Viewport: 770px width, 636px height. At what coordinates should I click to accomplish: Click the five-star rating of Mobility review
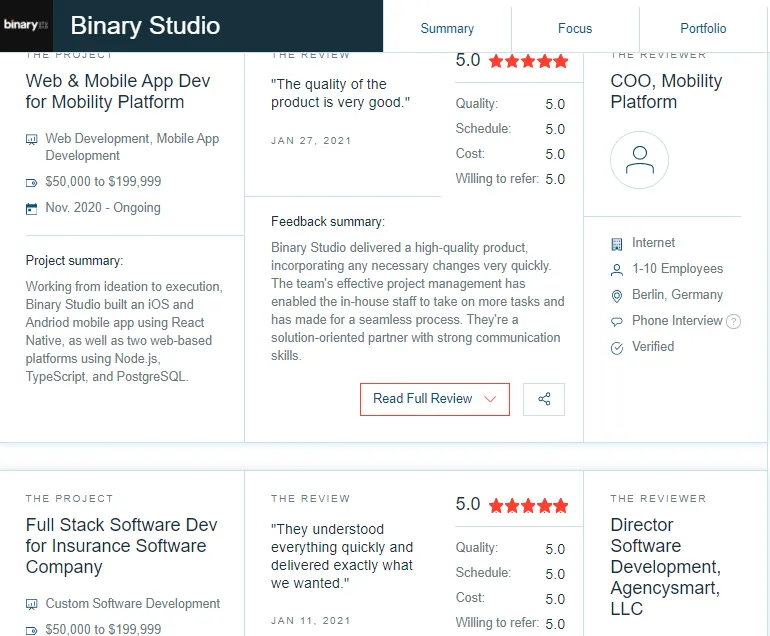click(528, 61)
